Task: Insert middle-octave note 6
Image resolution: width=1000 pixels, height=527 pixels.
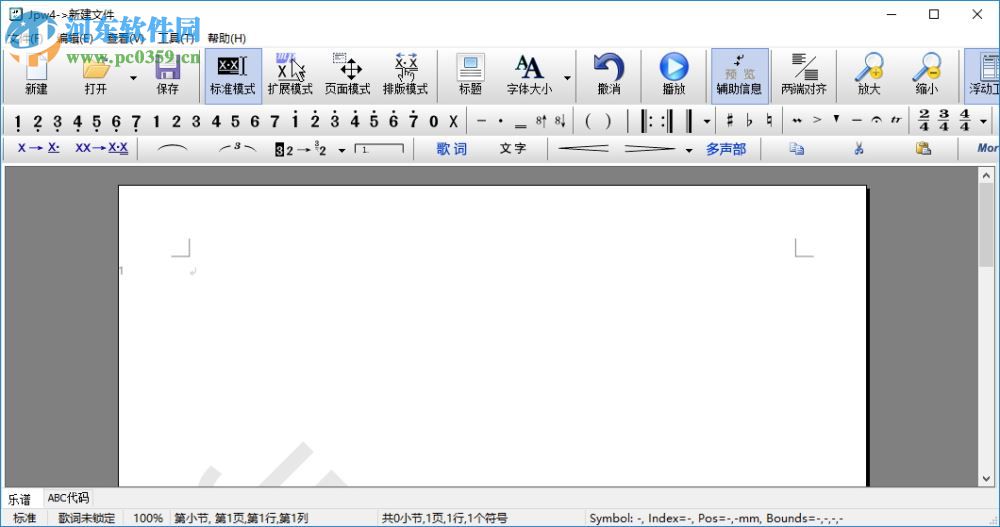Action: [x=255, y=121]
